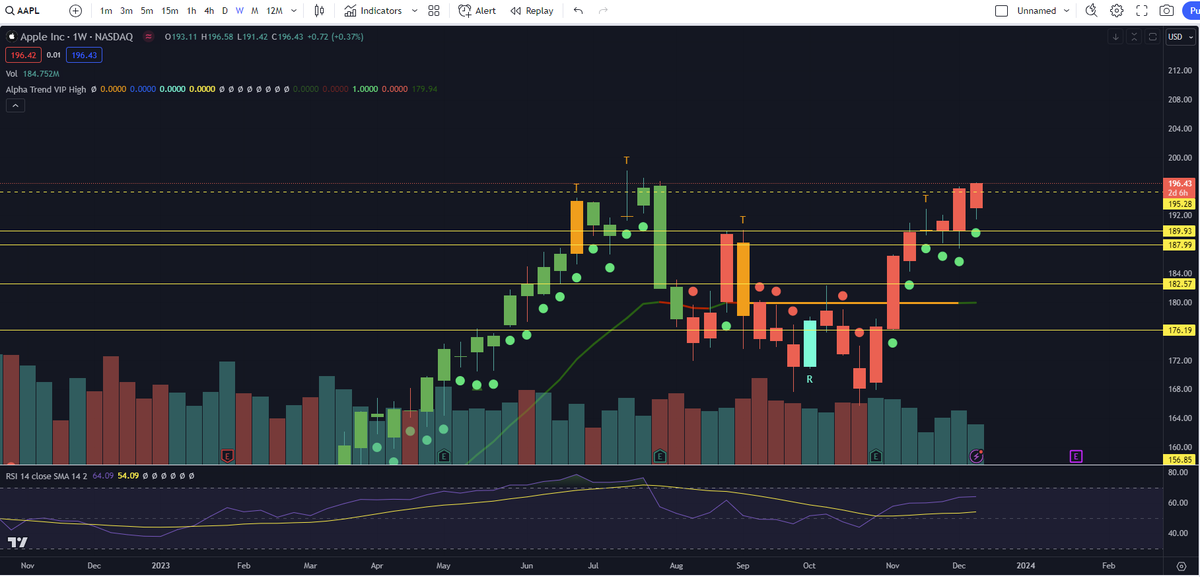Click the compare or add symbol plus icon
Screen dimensions: 1200x577
click(76, 10)
